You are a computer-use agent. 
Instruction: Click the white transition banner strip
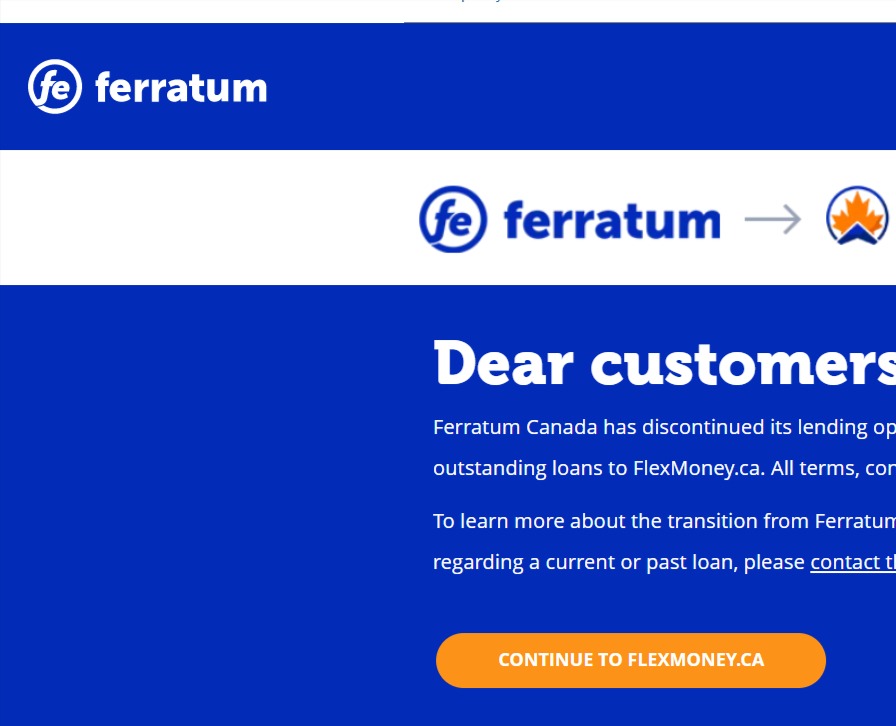click(x=200, y=218)
